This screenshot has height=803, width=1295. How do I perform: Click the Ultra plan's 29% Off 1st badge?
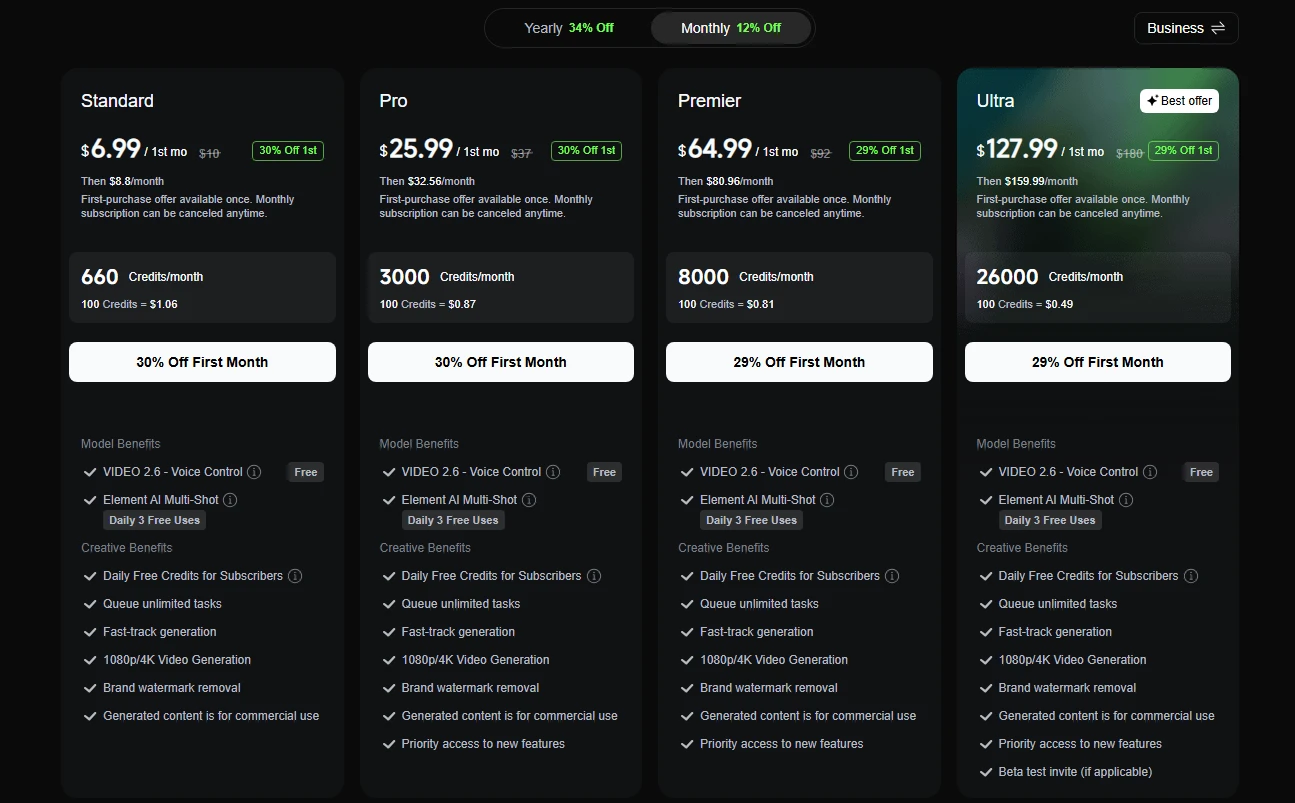point(1183,151)
